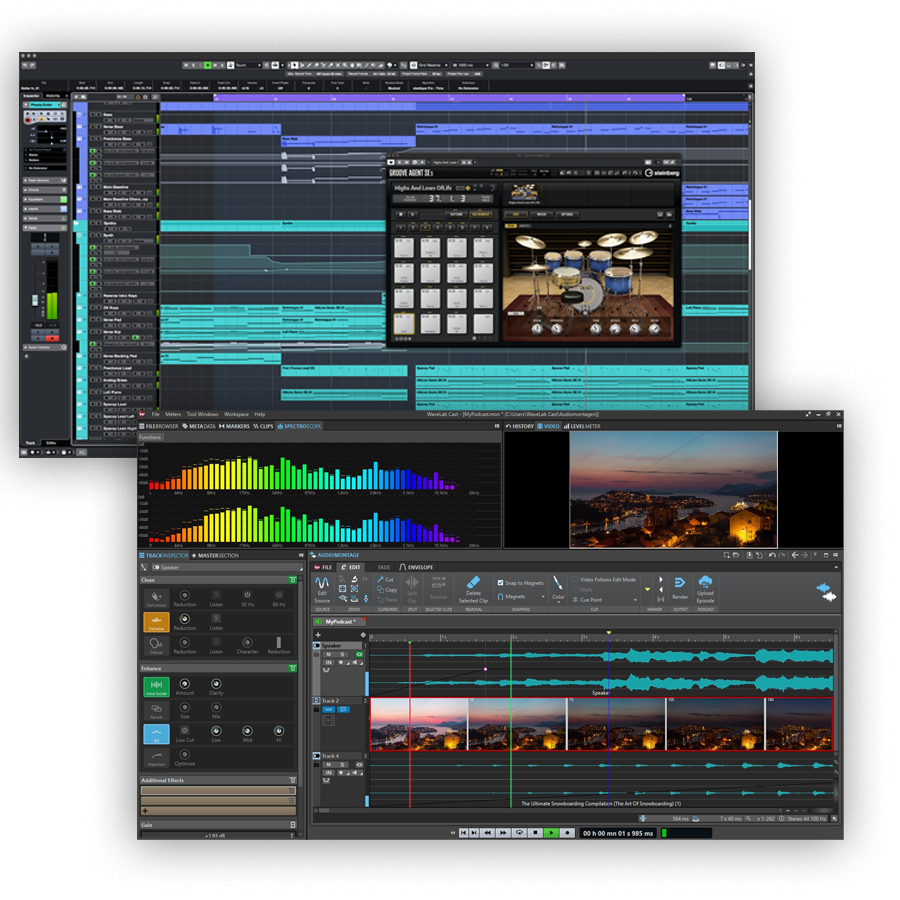Image resolution: width=900 pixels, height=900 pixels.
Task: Enable Video Follows Edit Mode checkbox
Action: [576, 579]
